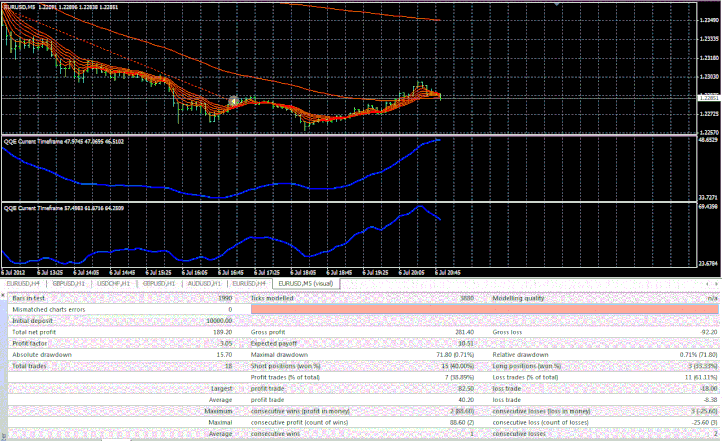
Task: Click consecutive profit (count of wins) label
Action: pos(299,423)
